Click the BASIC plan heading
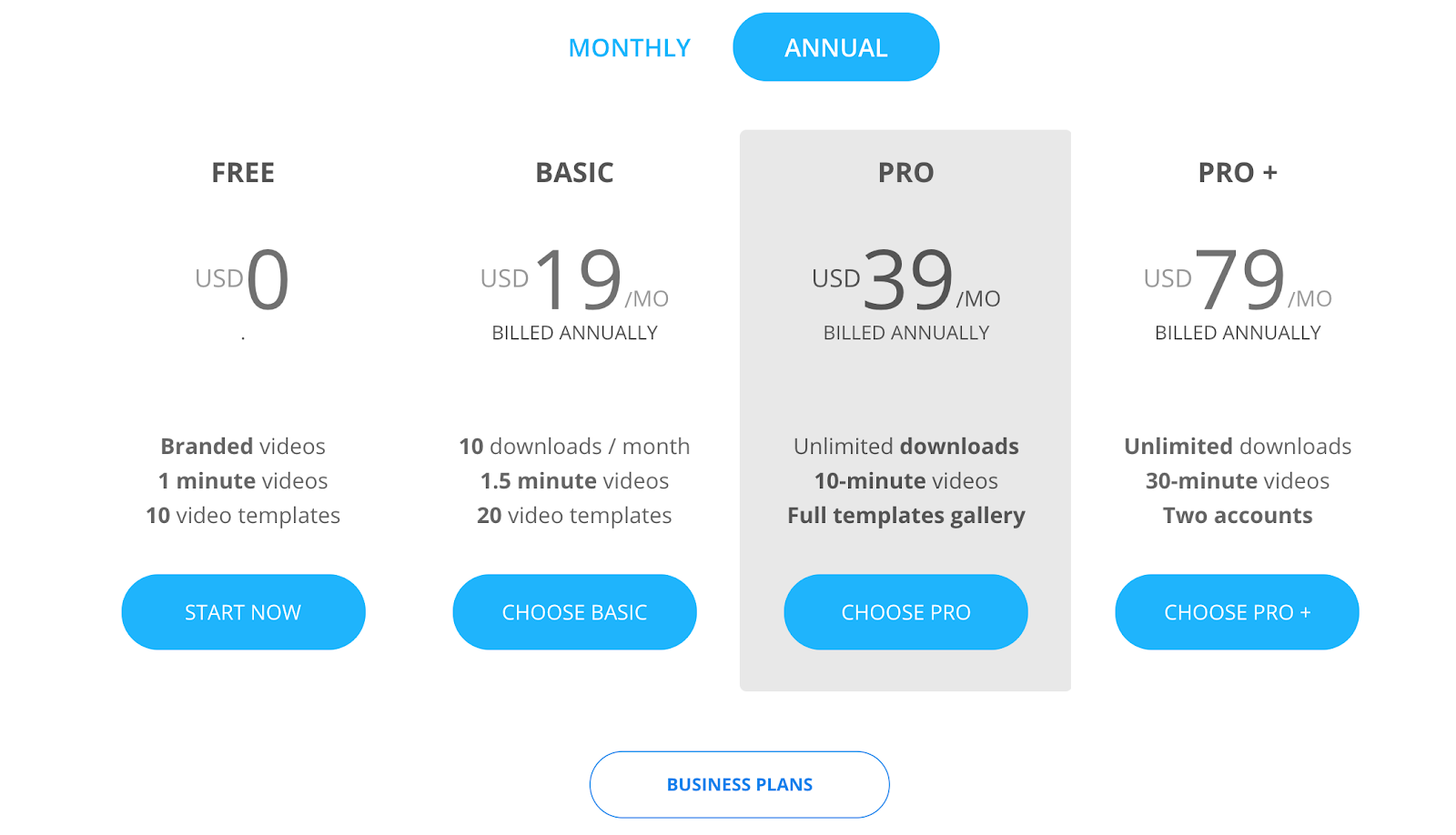 pos(574,173)
